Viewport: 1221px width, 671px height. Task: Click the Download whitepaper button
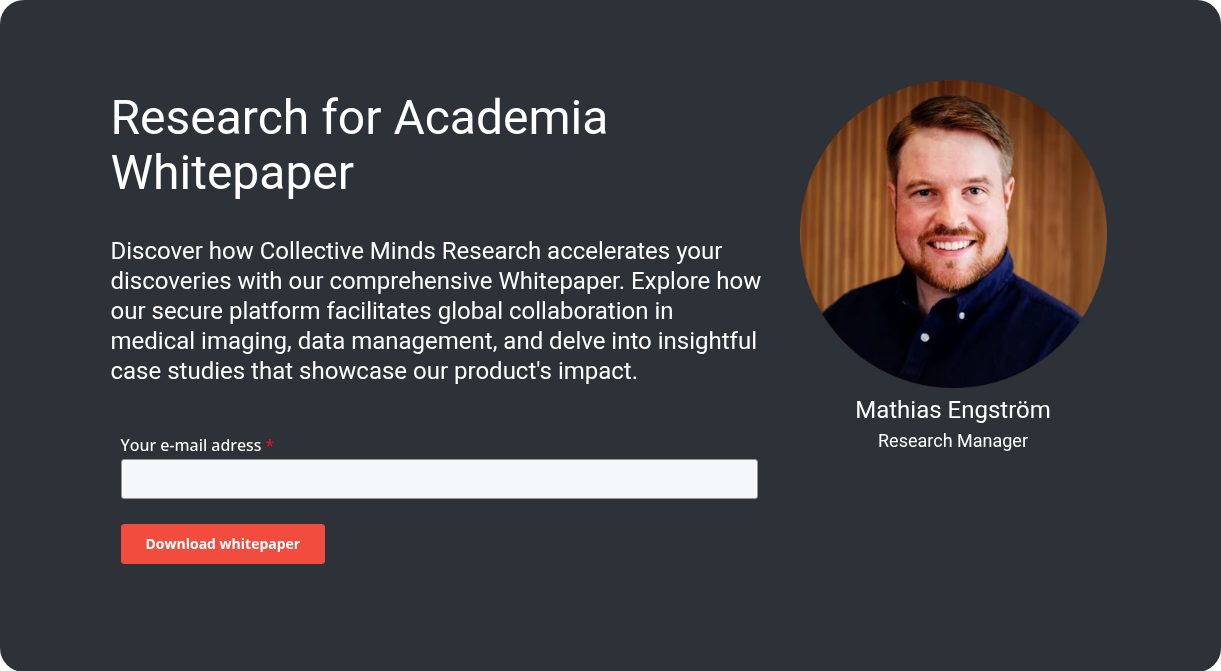coord(223,544)
